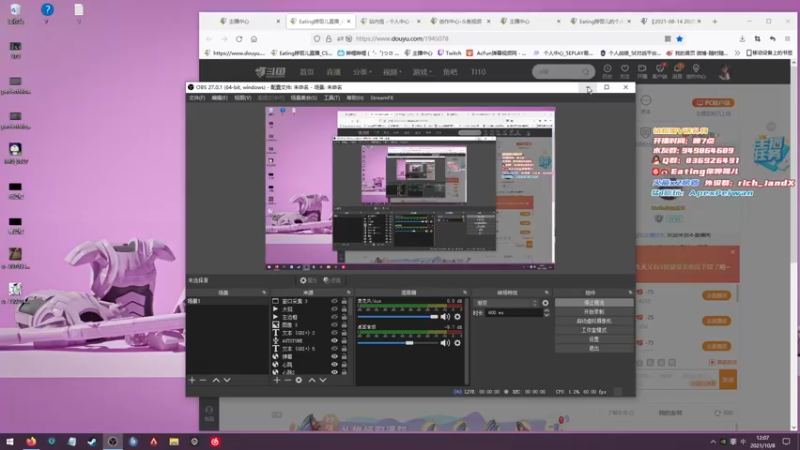
Task: Open the red NetEase Music taskbar icon
Action: [215, 441]
